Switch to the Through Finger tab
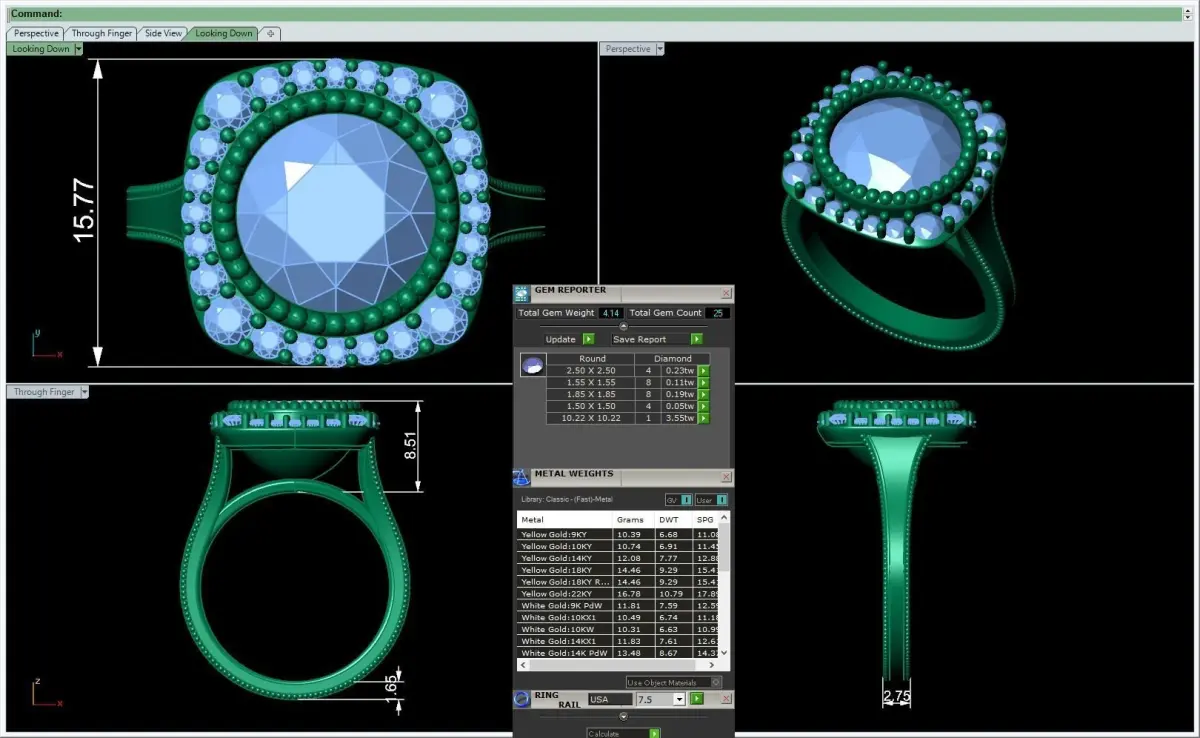This screenshot has width=1200, height=738. coord(102,33)
